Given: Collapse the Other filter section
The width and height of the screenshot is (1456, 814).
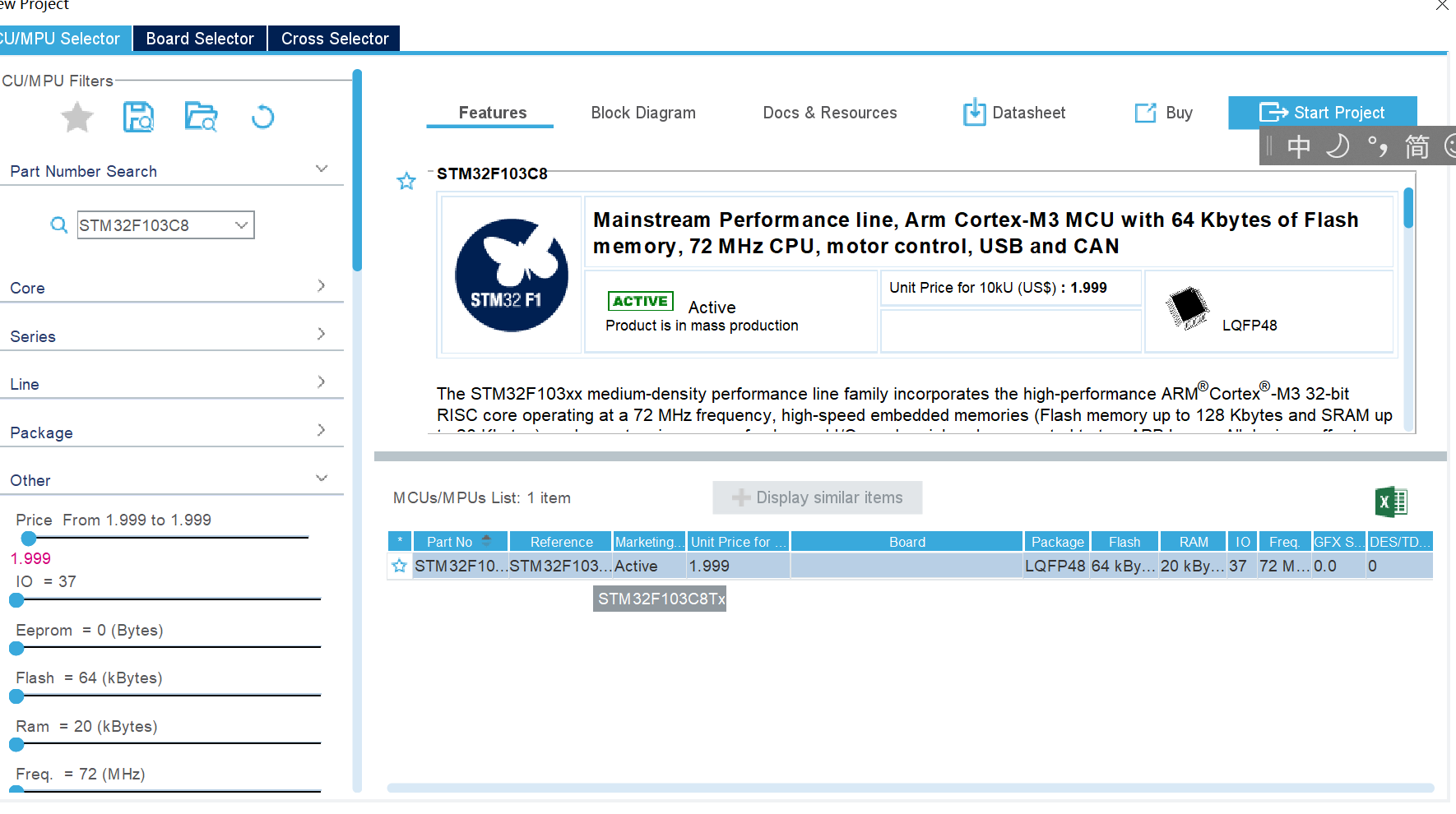Looking at the screenshot, I should click(x=322, y=478).
